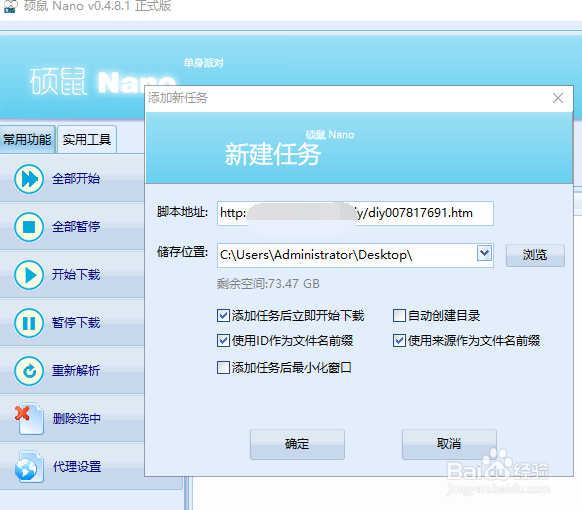Click the 储存位置 path input field
This screenshot has height=510, width=582.
pos(355,255)
